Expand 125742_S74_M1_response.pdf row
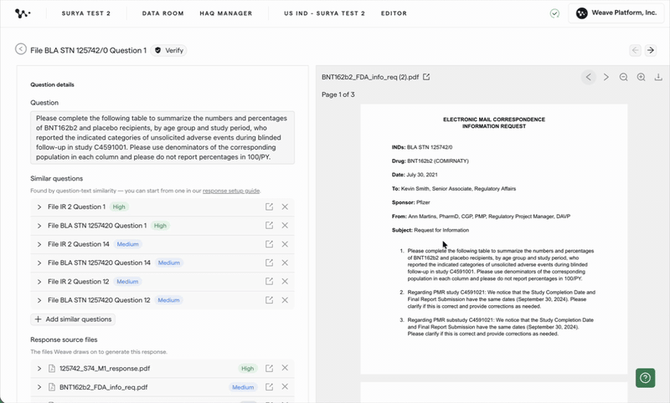 (x=39, y=368)
